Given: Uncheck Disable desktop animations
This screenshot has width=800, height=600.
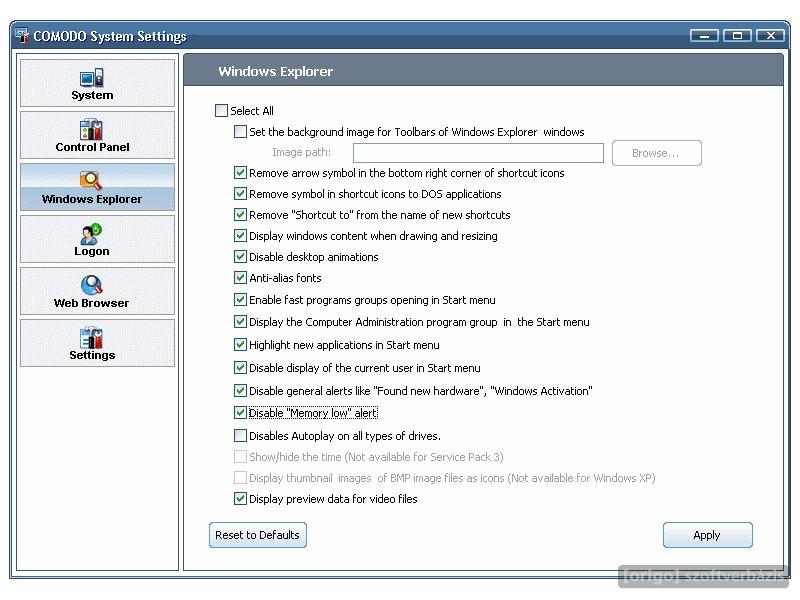Looking at the screenshot, I should [x=240, y=256].
